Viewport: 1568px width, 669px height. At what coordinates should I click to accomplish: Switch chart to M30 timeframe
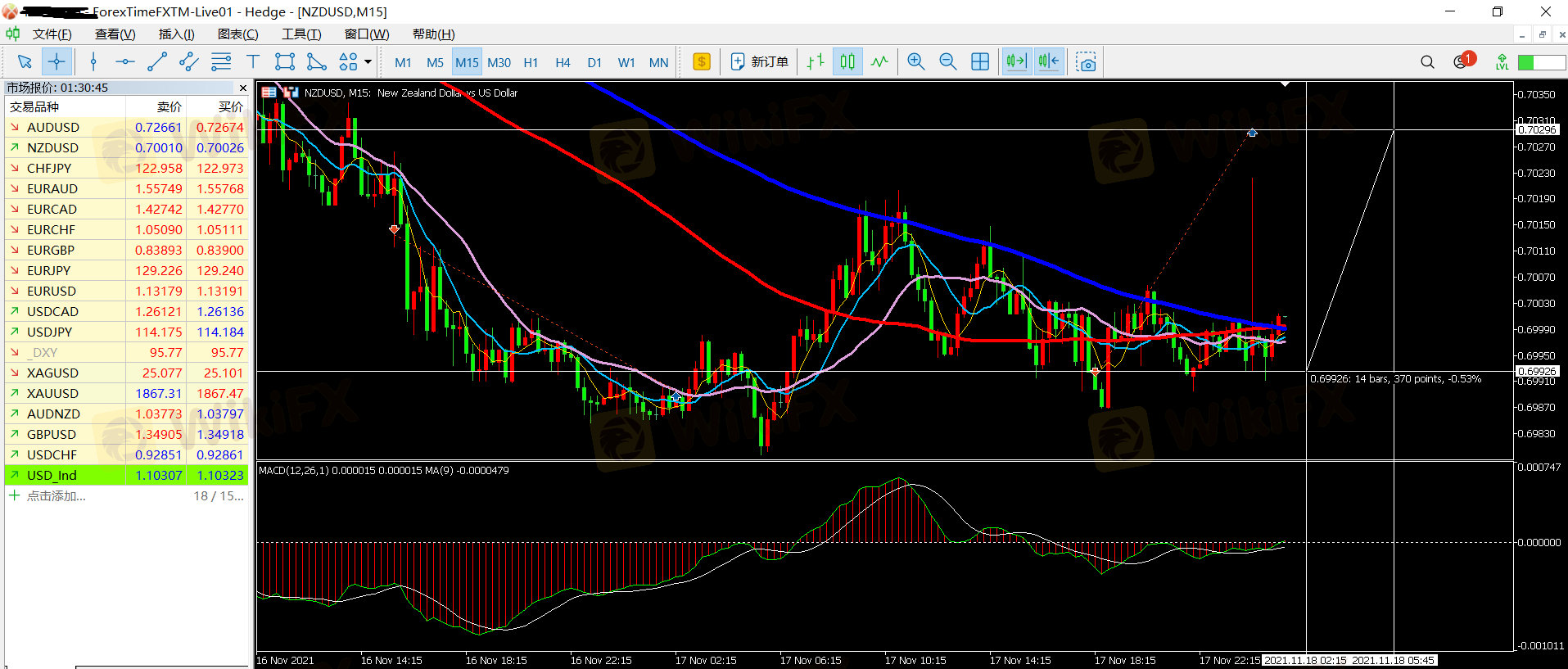click(x=499, y=62)
